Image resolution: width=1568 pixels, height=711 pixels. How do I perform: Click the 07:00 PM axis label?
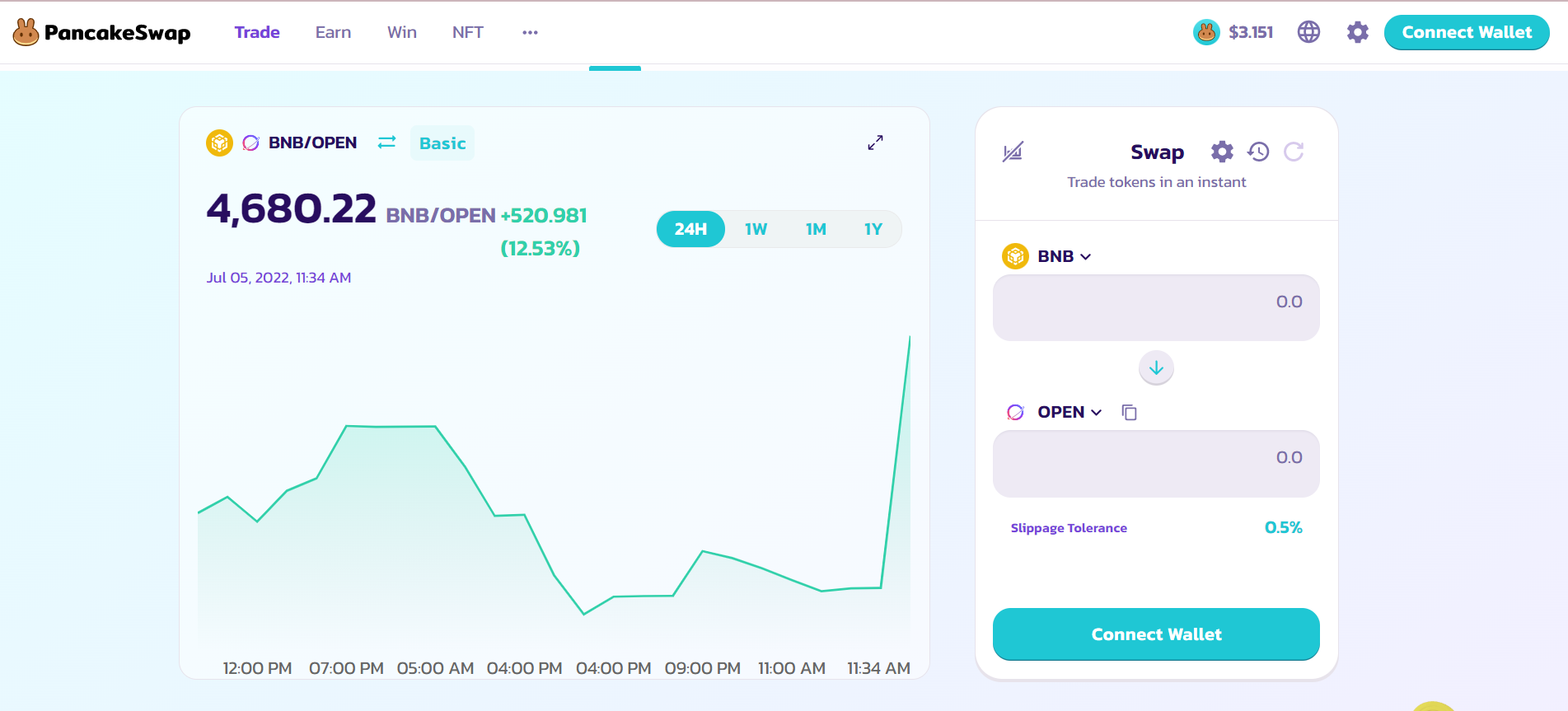346,668
